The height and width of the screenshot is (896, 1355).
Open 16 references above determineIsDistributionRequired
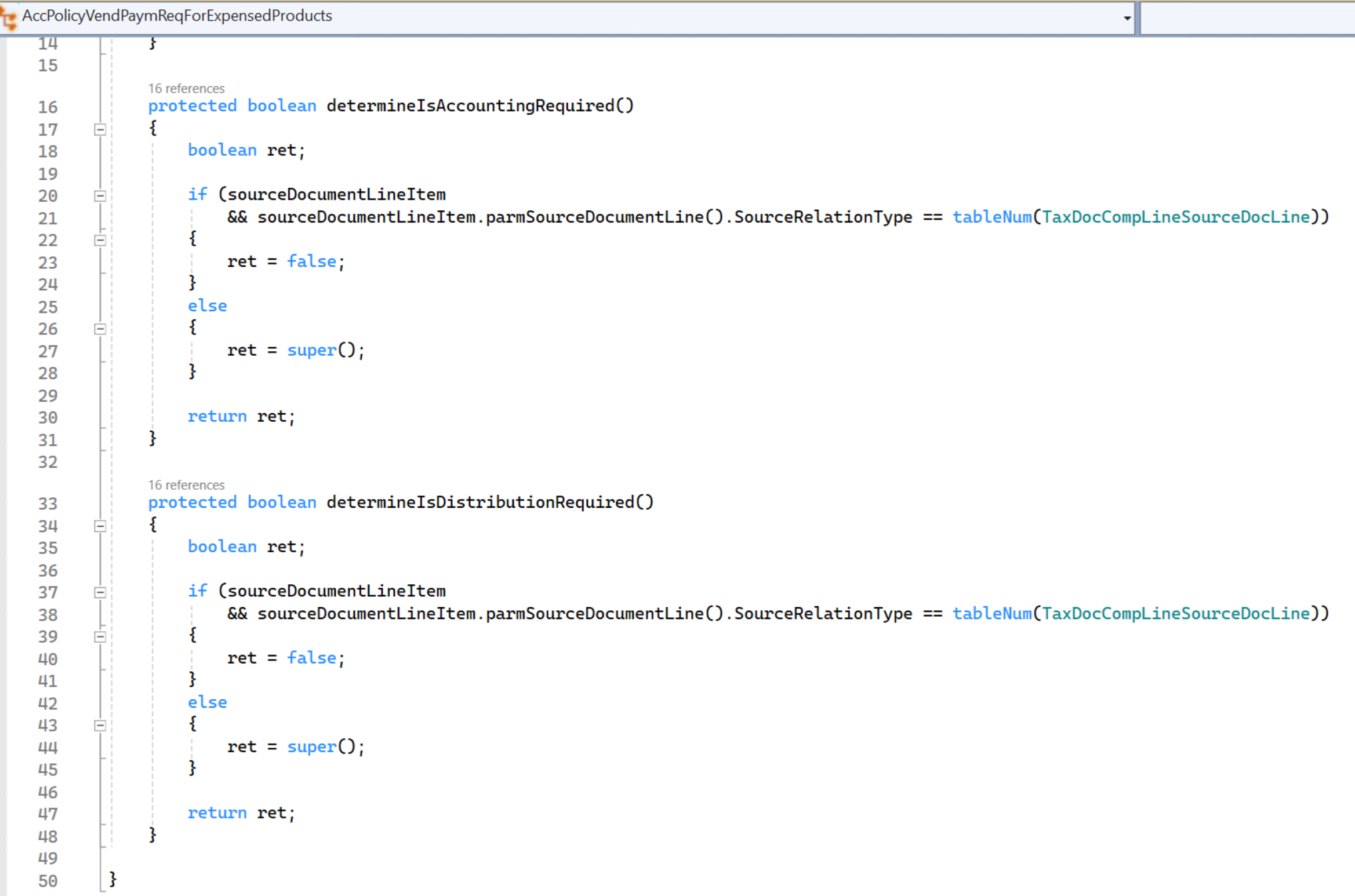(x=186, y=485)
